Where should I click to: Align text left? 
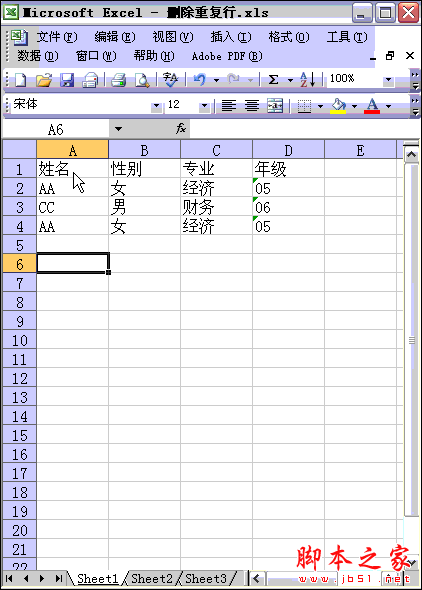[x=229, y=106]
